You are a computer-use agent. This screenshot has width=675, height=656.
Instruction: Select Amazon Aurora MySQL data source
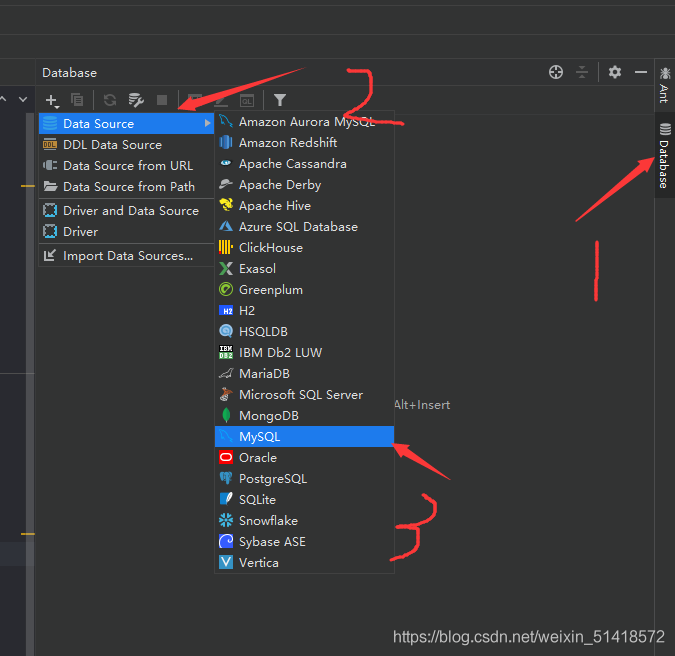(x=304, y=122)
